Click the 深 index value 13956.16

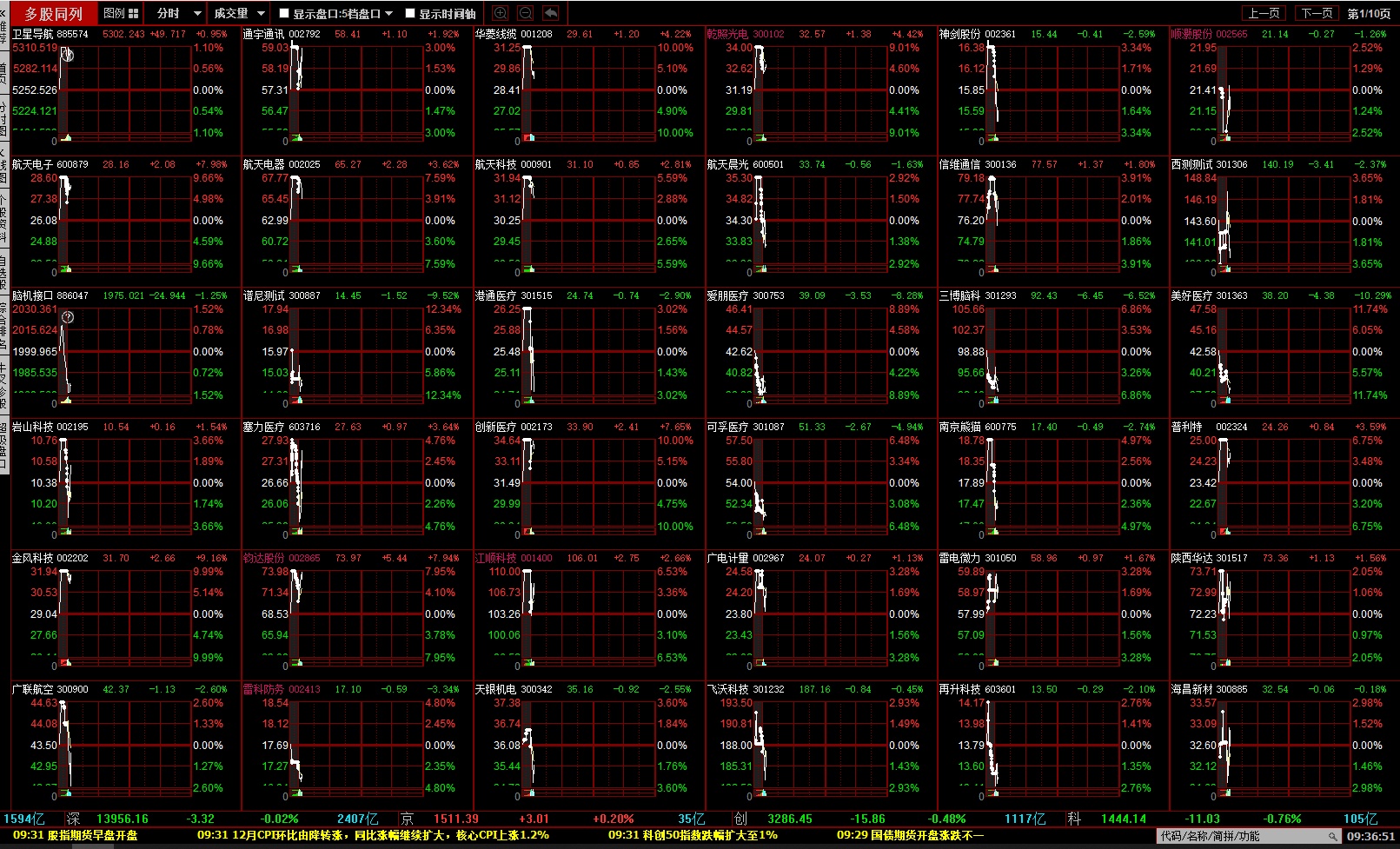point(123,819)
